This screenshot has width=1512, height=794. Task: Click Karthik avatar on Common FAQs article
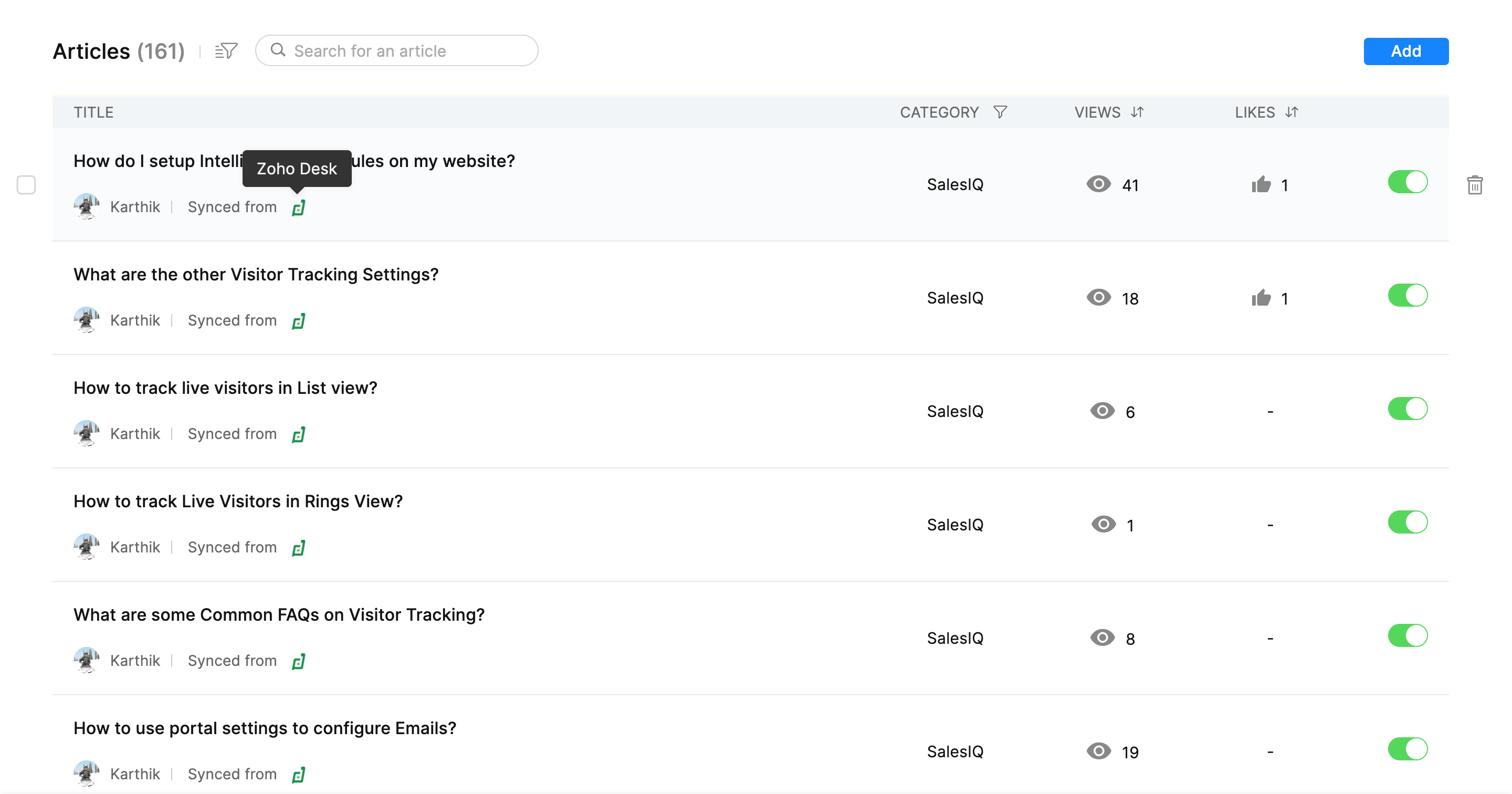point(87,660)
